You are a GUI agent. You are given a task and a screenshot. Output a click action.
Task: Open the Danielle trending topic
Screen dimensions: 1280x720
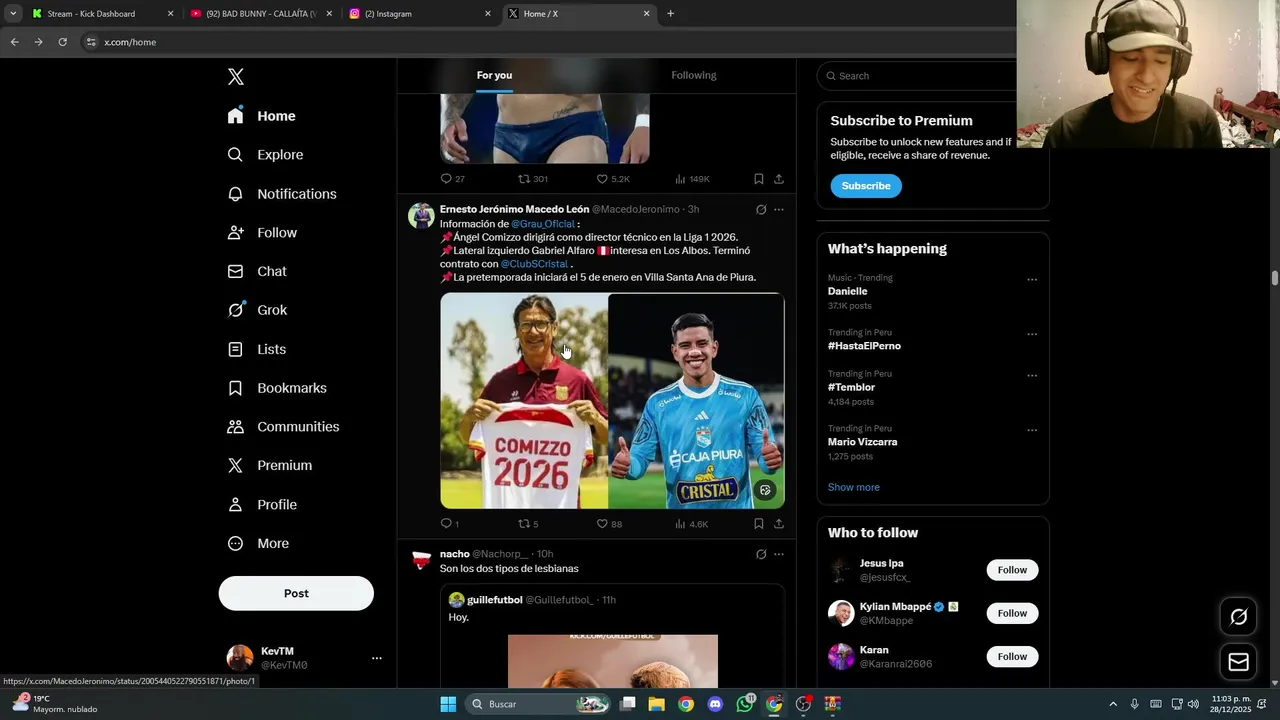coord(848,291)
